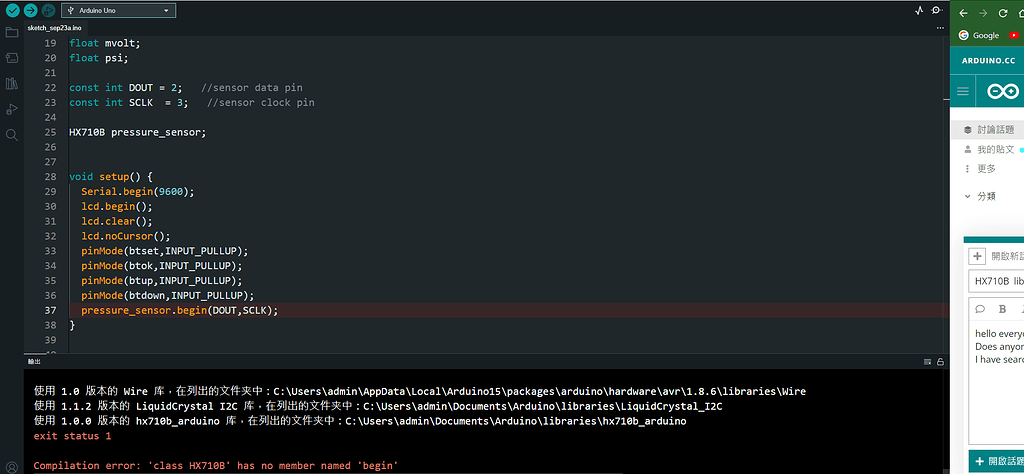The height and width of the screenshot is (474, 1024).
Task: Click the Verify sketch checkmark button
Action: click(12, 10)
